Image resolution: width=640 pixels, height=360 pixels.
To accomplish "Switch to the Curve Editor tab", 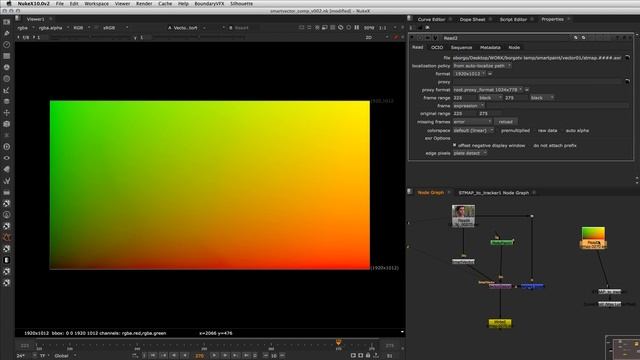I will click(x=431, y=19).
